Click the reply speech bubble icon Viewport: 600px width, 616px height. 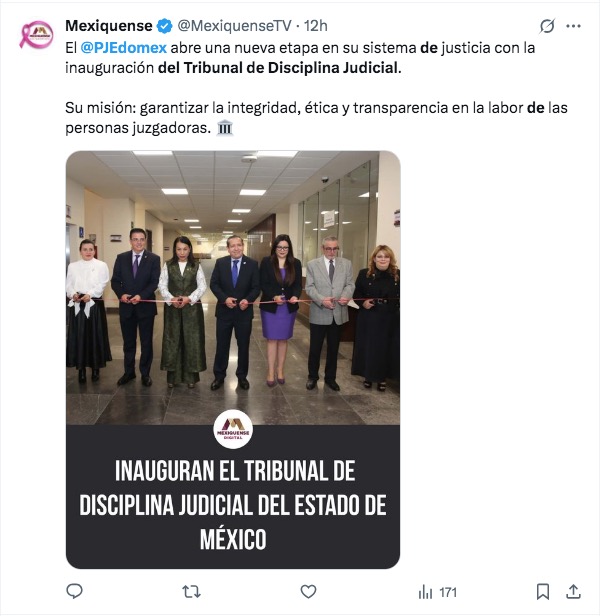click(x=74, y=591)
